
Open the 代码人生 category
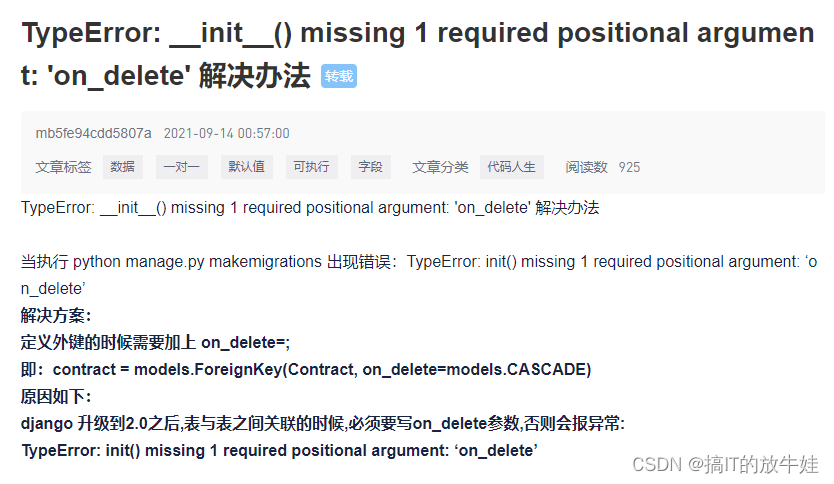(x=512, y=167)
